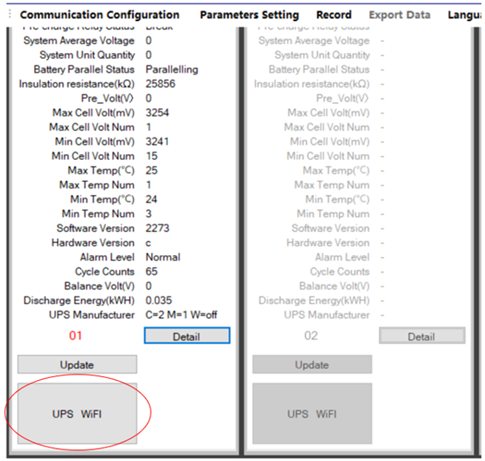Click the Battery Parallel Status label in unit 01
Viewport: 485px width, 461px height.
pos(84,69)
